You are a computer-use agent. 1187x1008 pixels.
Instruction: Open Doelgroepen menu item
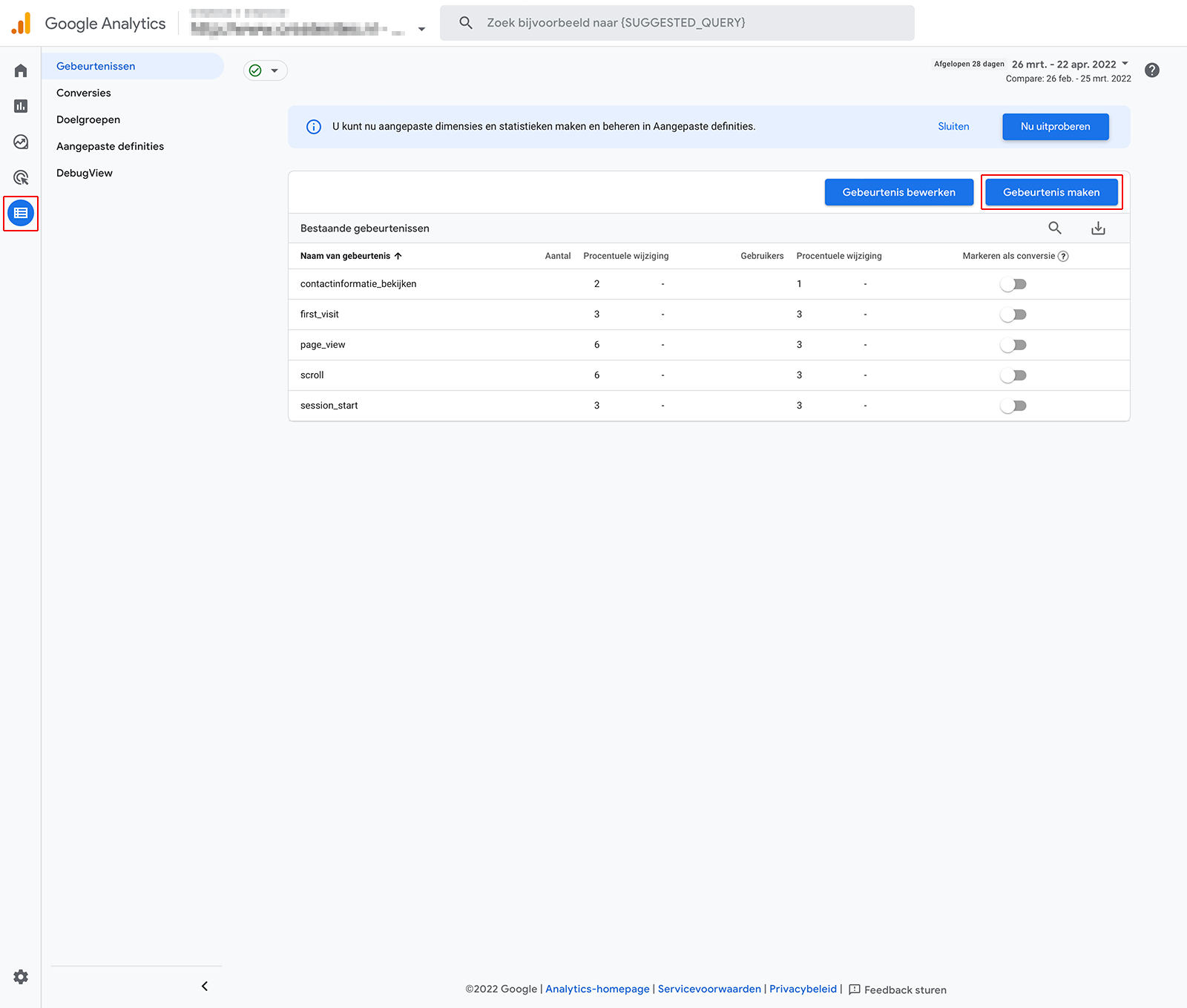pyautogui.click(x=88, y=119)
